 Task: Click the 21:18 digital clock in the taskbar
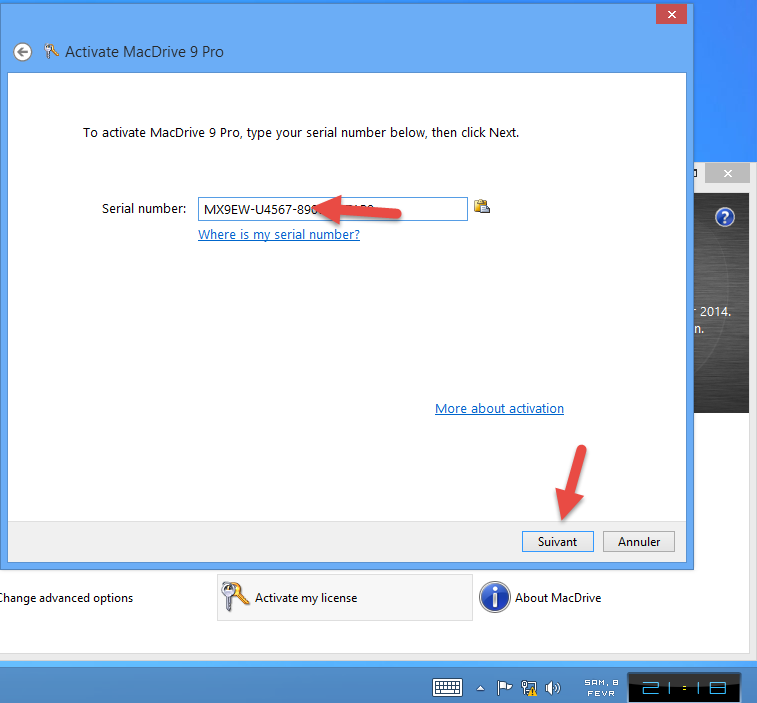click(684, 688)
